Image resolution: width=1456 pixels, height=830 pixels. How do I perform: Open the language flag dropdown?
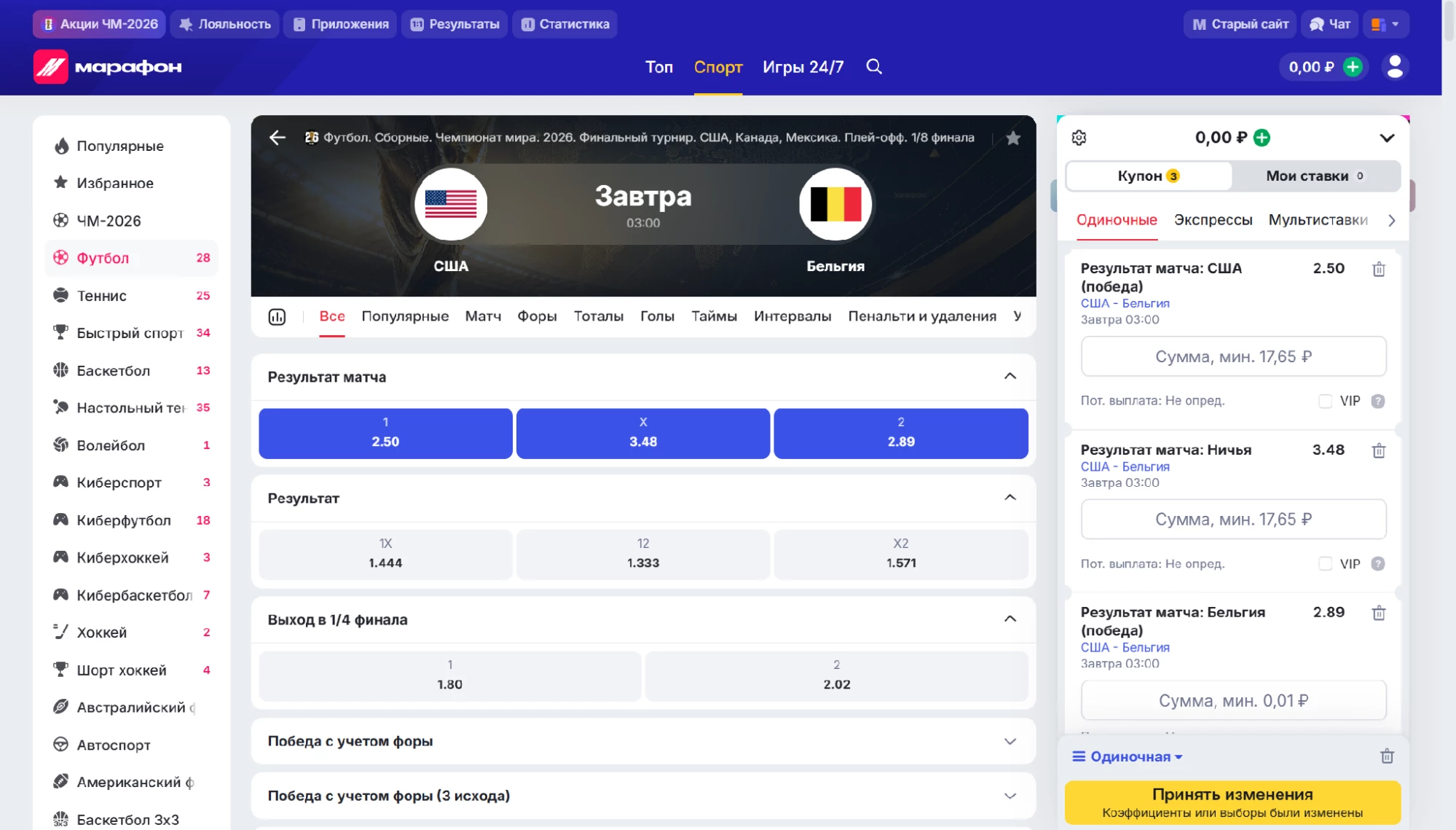point(1386,24)
